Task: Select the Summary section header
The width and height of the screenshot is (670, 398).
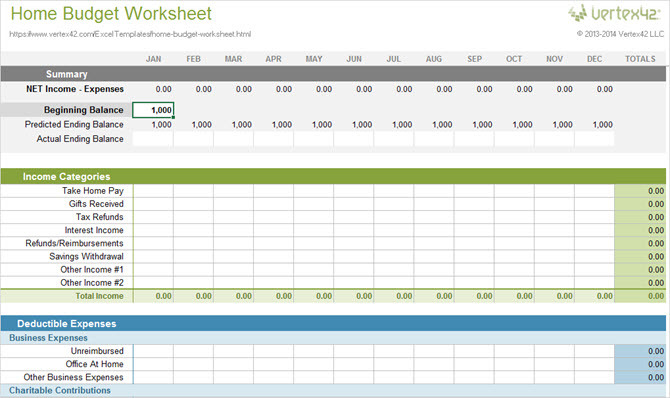Action: point(333,74)
